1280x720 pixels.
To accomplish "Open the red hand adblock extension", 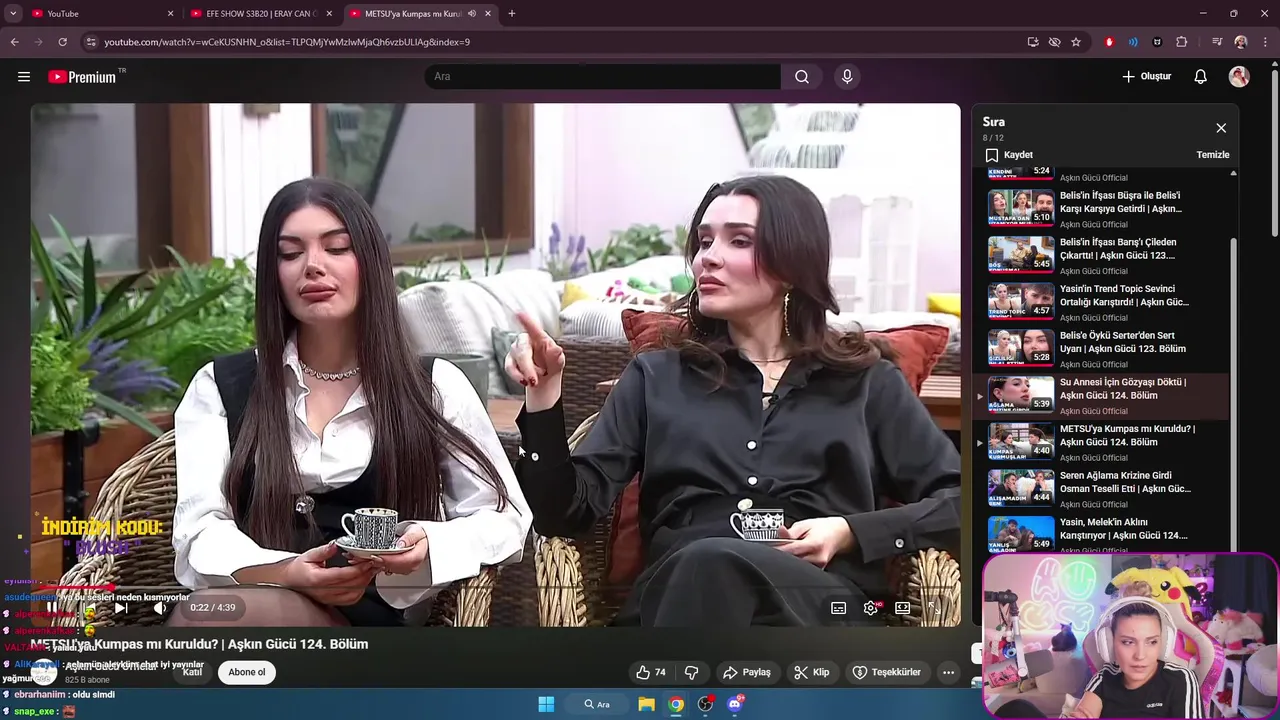I will point(1109,42).
